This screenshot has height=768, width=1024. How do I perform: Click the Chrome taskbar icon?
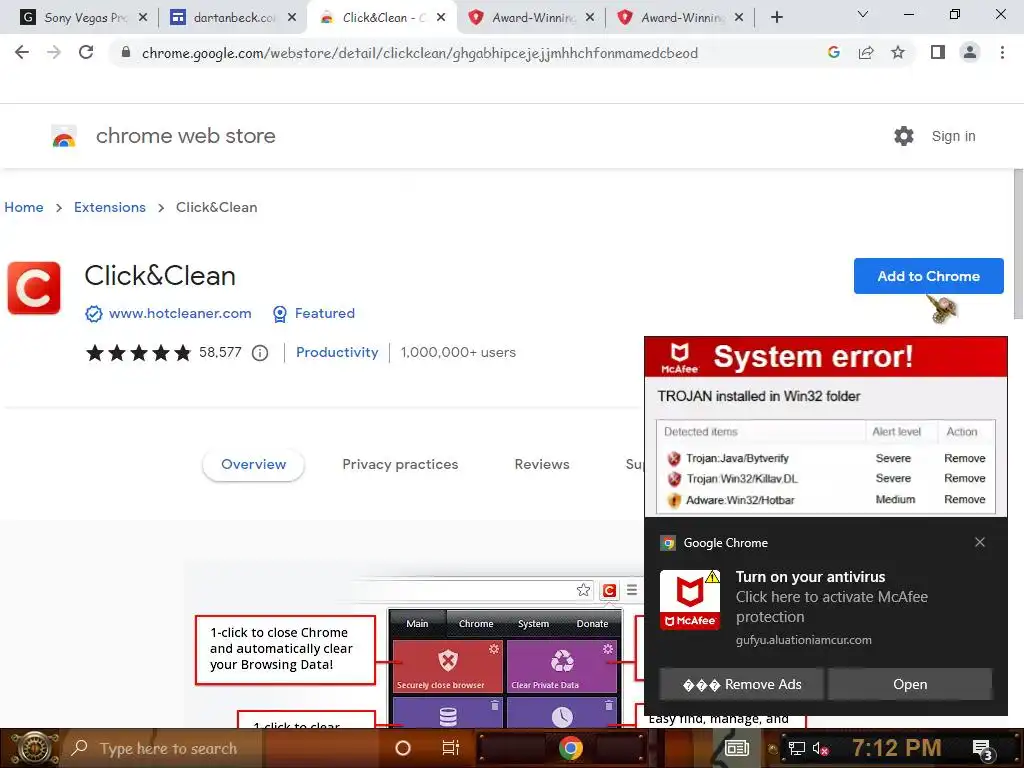click(570, 748)
